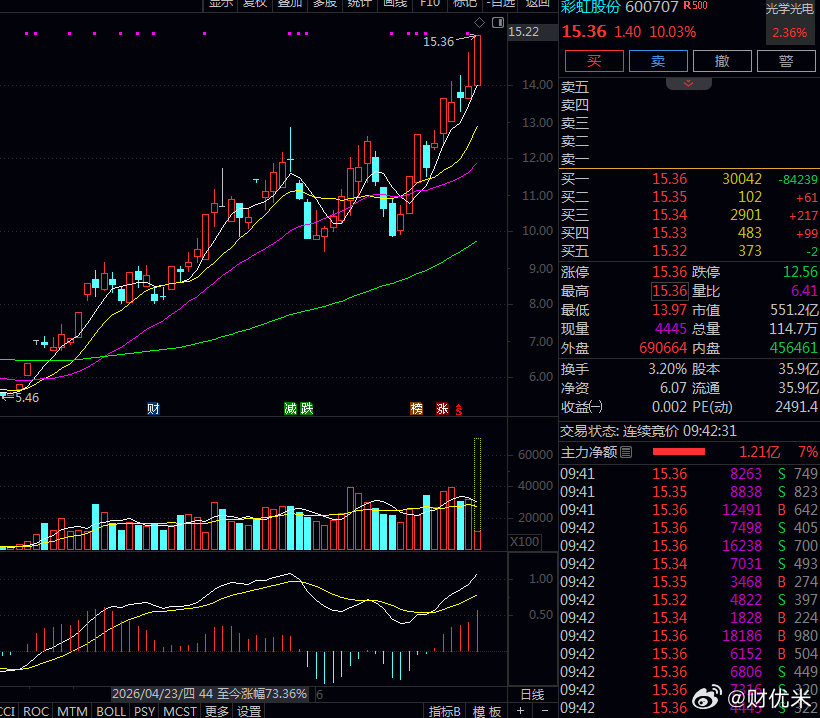Open the 显示 menu in the top toolbar
This screenshot has height=718, width=820.
[x=220, y=4]
